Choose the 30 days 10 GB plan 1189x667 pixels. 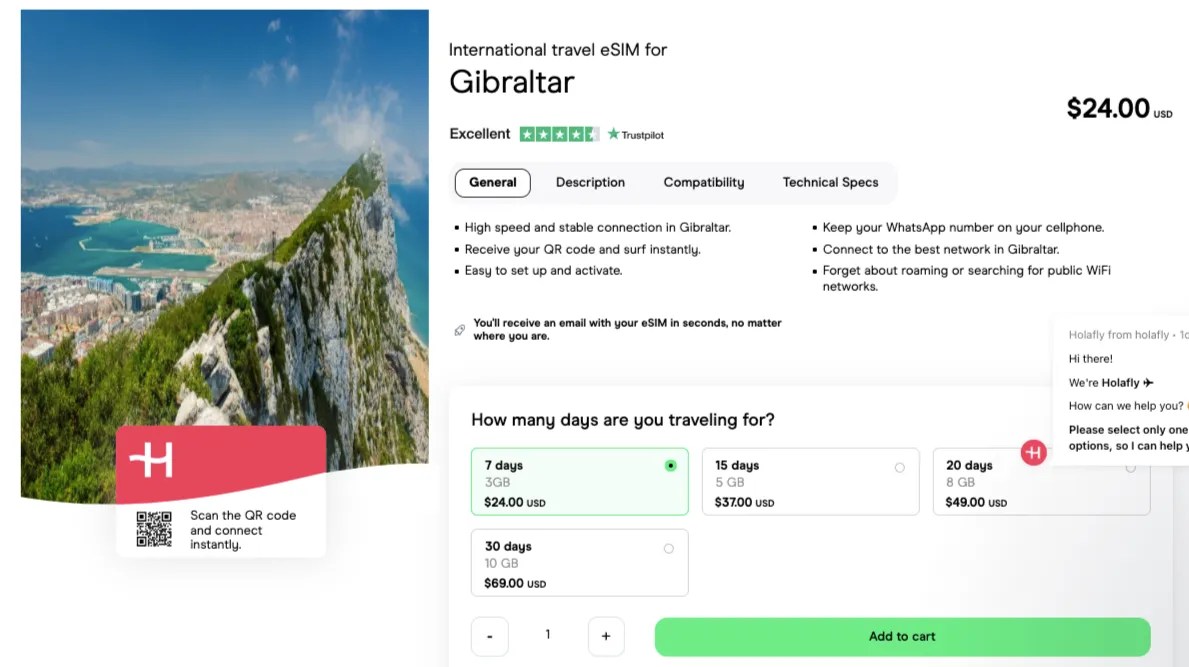coord(580,562)
